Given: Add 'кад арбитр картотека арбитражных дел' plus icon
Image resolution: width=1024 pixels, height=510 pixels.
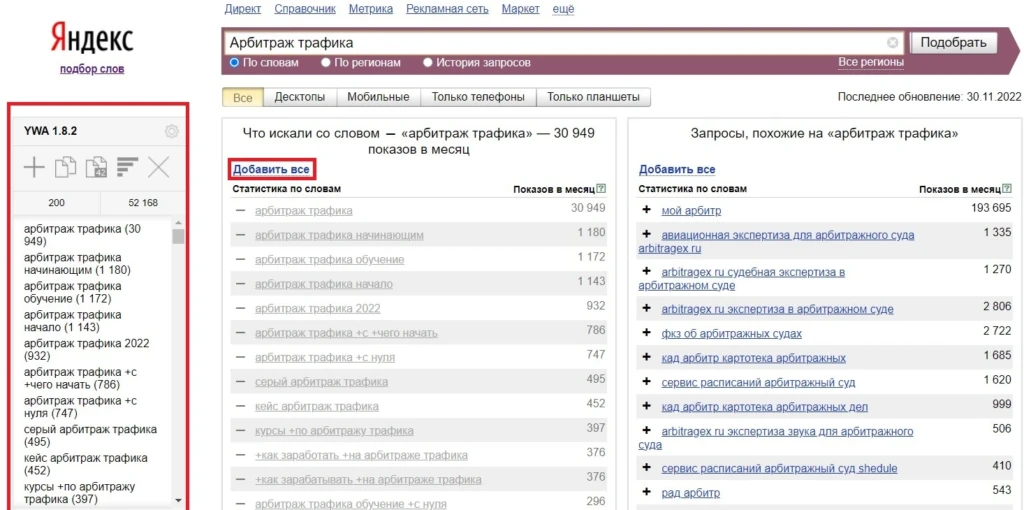Looking at the screenshot, I should pyautogui.click(x=647, y=407).
